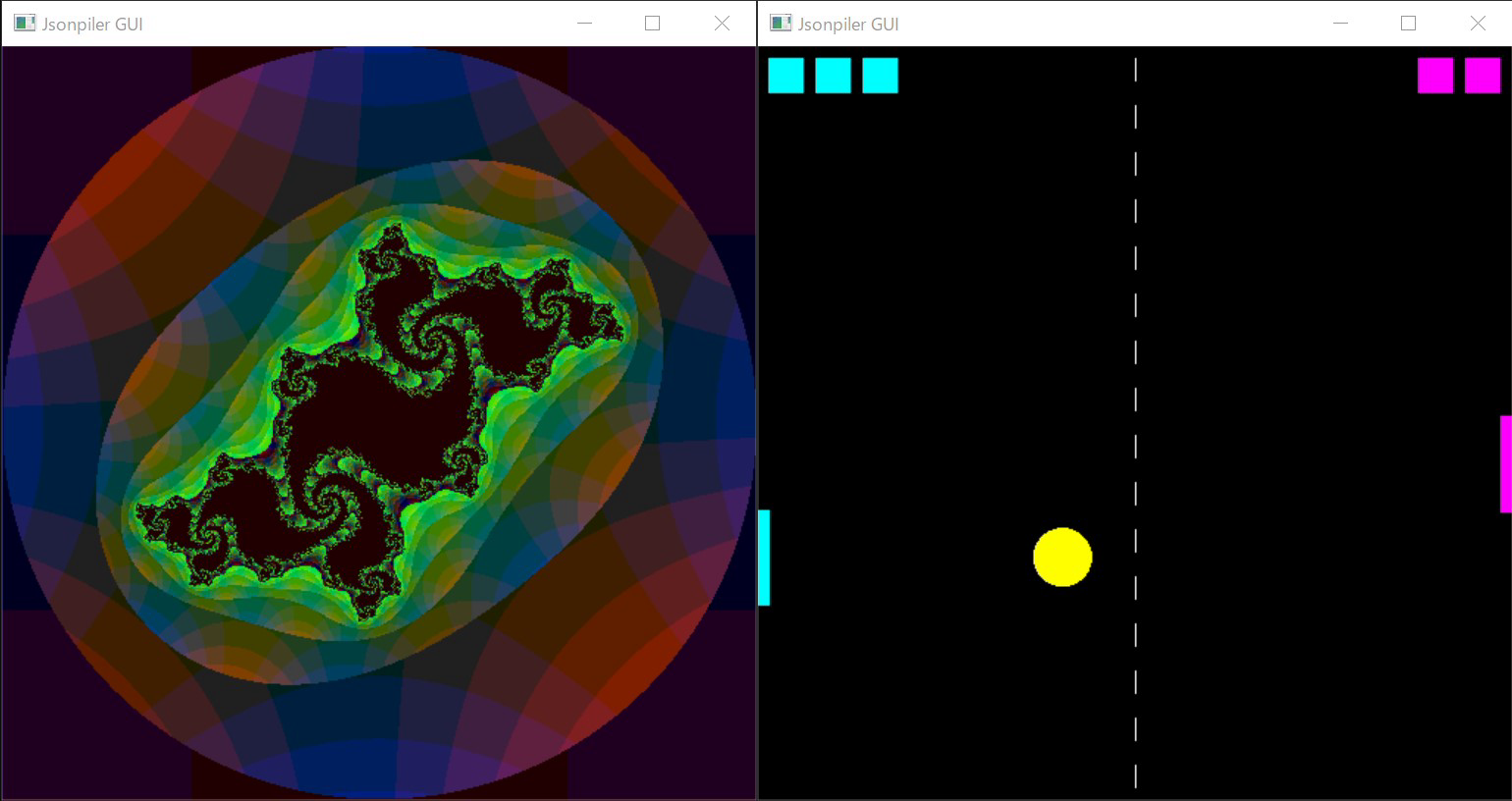Close the fractal Jsonpiler window

[722, 24]
